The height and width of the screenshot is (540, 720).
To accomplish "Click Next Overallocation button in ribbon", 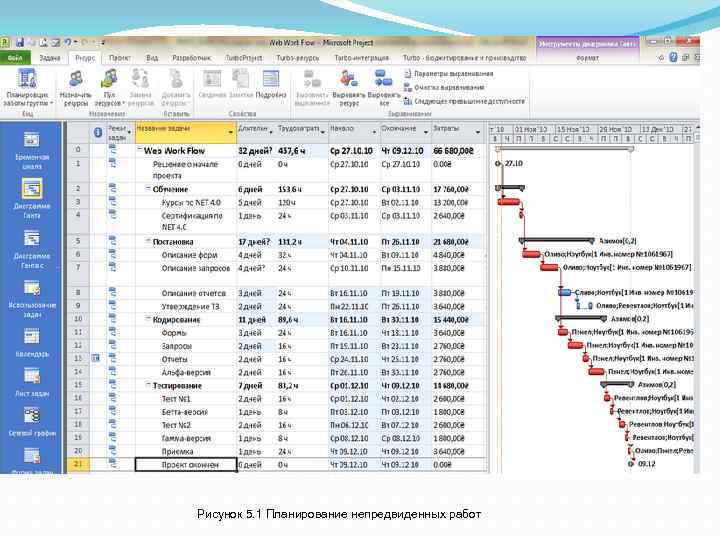I will (464, 101).
